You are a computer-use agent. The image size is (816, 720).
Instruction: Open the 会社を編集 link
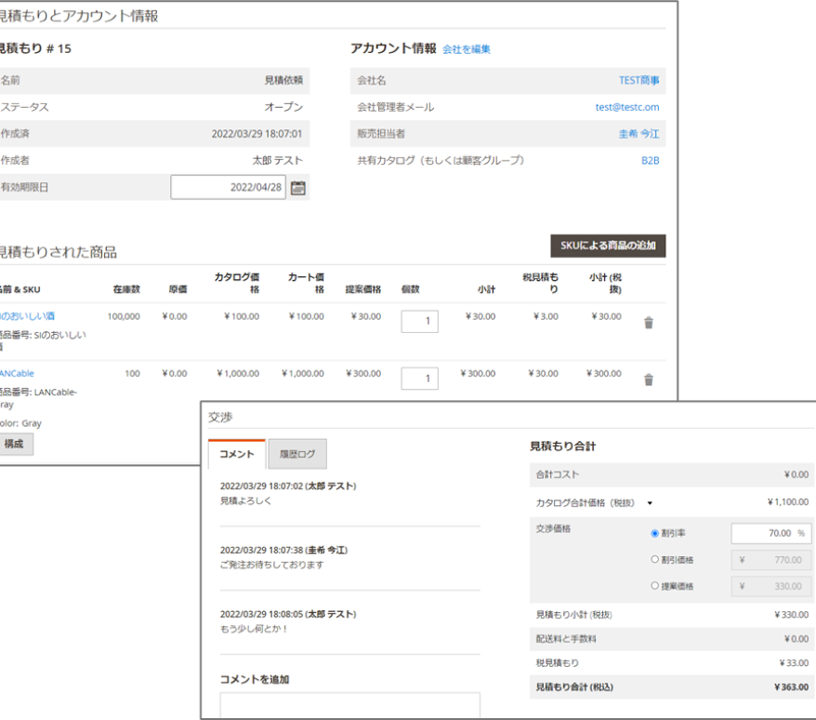click(x=467, y=49)
